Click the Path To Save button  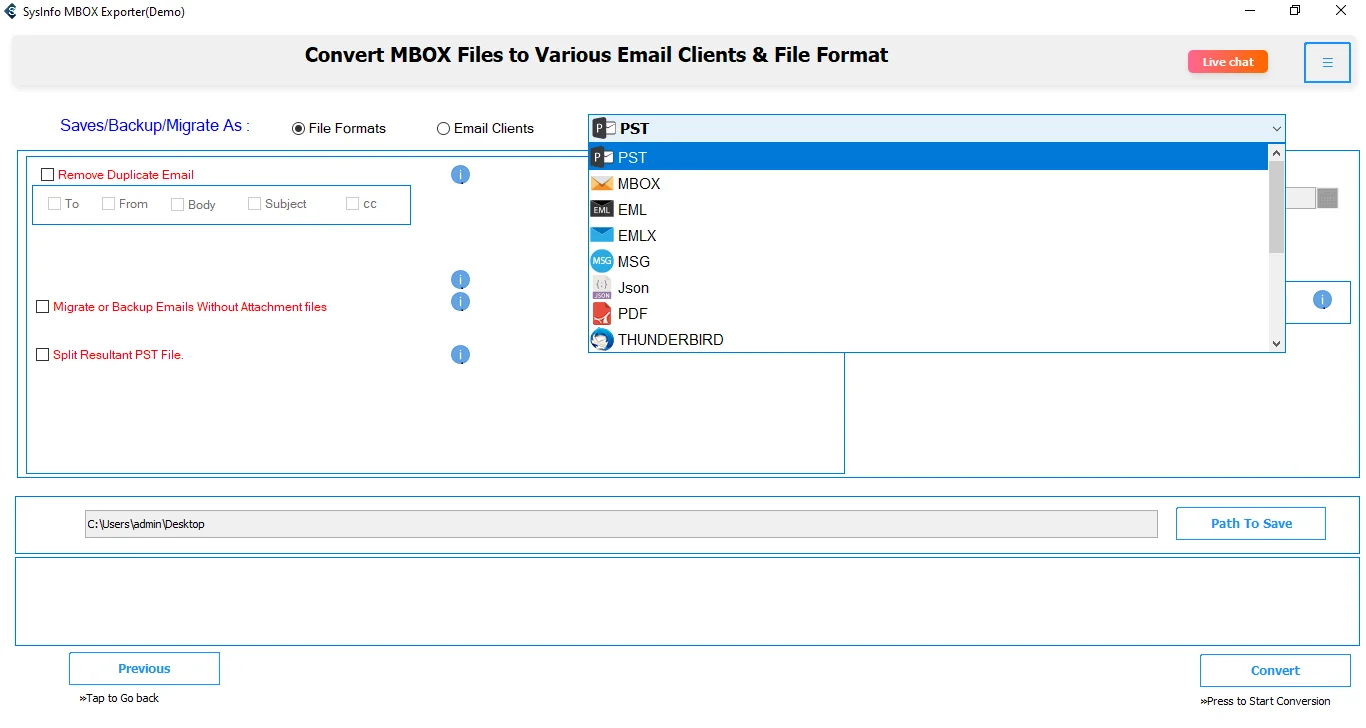1250,523
